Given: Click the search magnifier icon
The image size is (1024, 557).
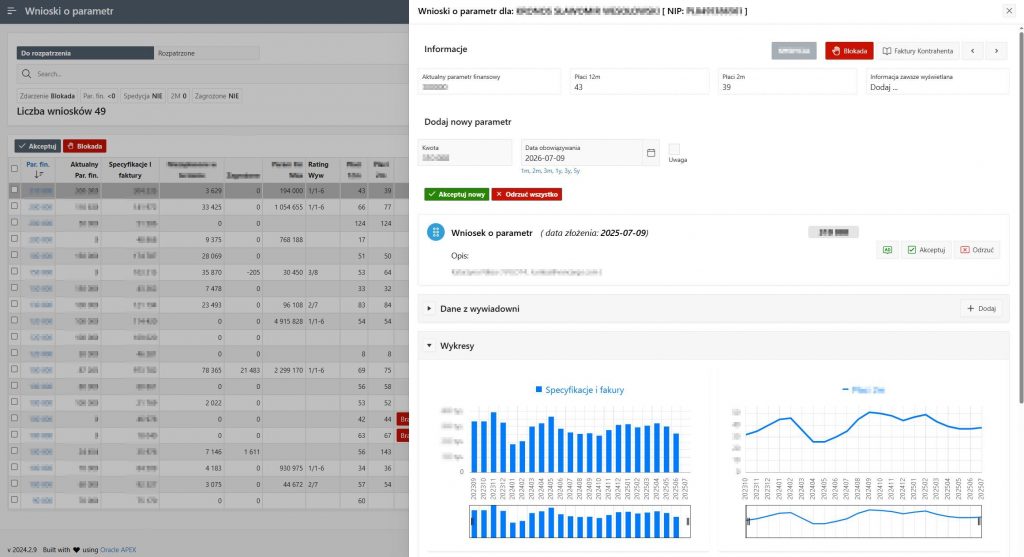Looking at the screenshot, I should point(26,74).
